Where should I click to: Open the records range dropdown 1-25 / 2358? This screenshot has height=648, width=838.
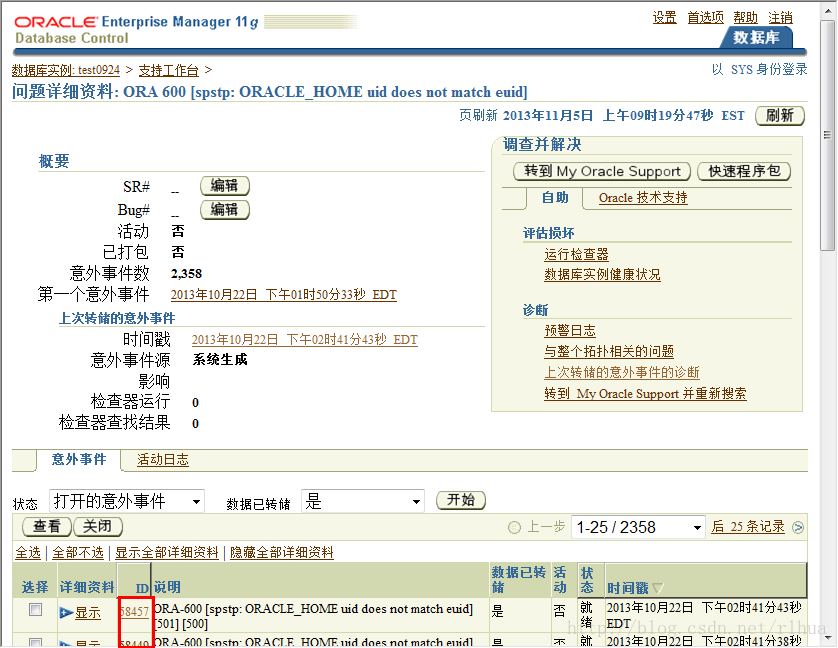tap(638, 527)
